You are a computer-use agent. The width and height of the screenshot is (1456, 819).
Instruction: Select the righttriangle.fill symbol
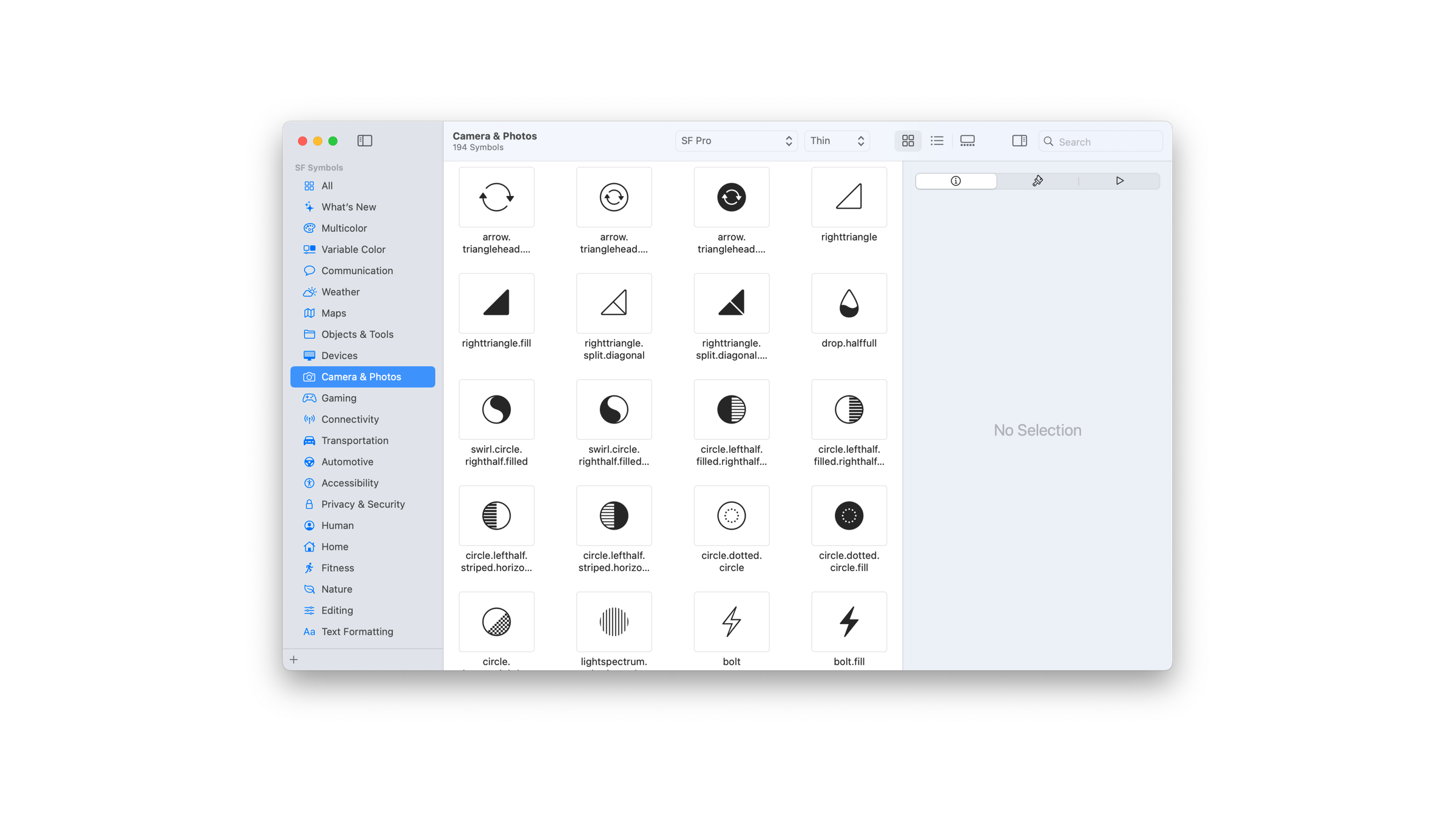point(496,303)
